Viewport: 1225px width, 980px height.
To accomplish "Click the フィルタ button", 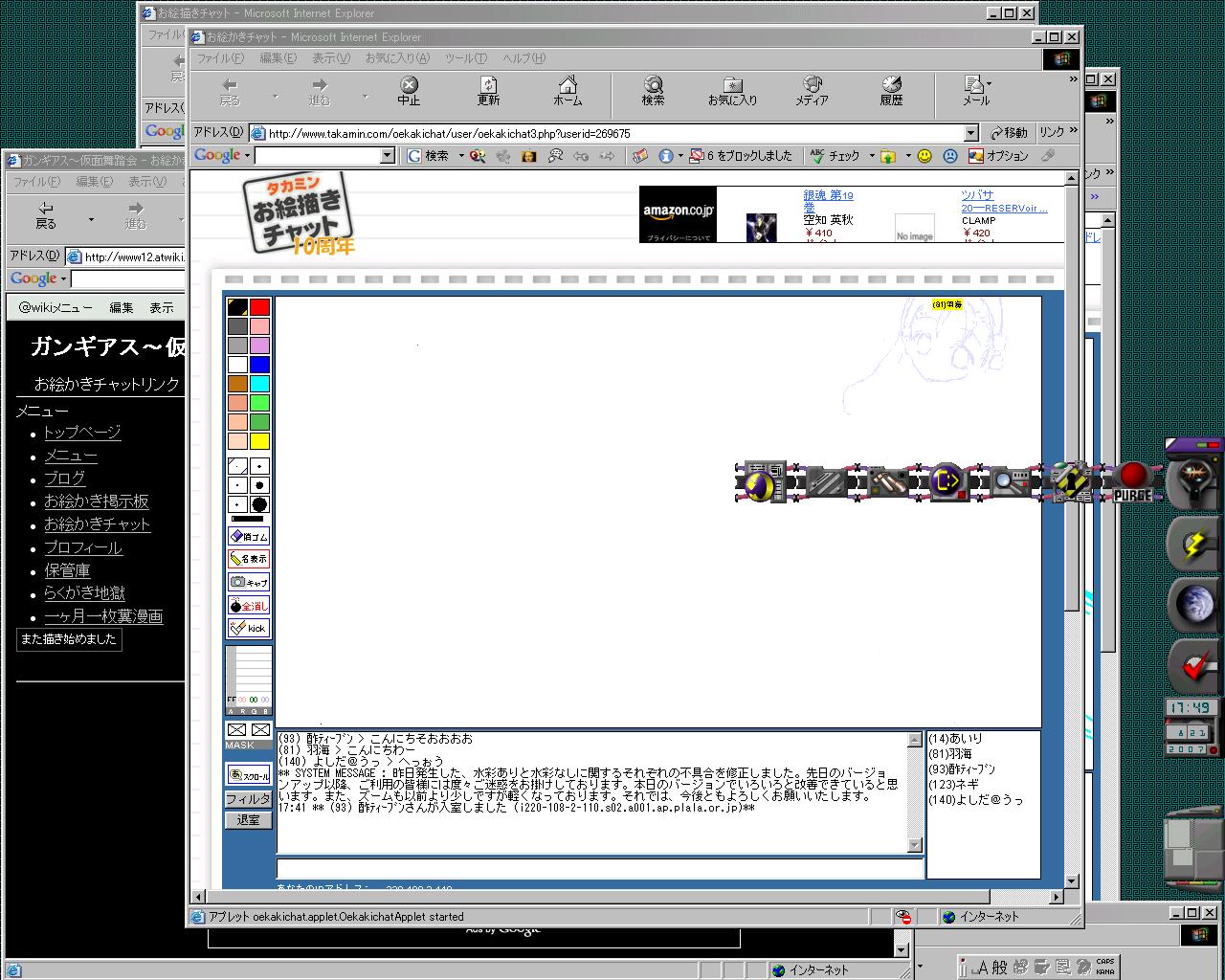I will coord(249,798).
